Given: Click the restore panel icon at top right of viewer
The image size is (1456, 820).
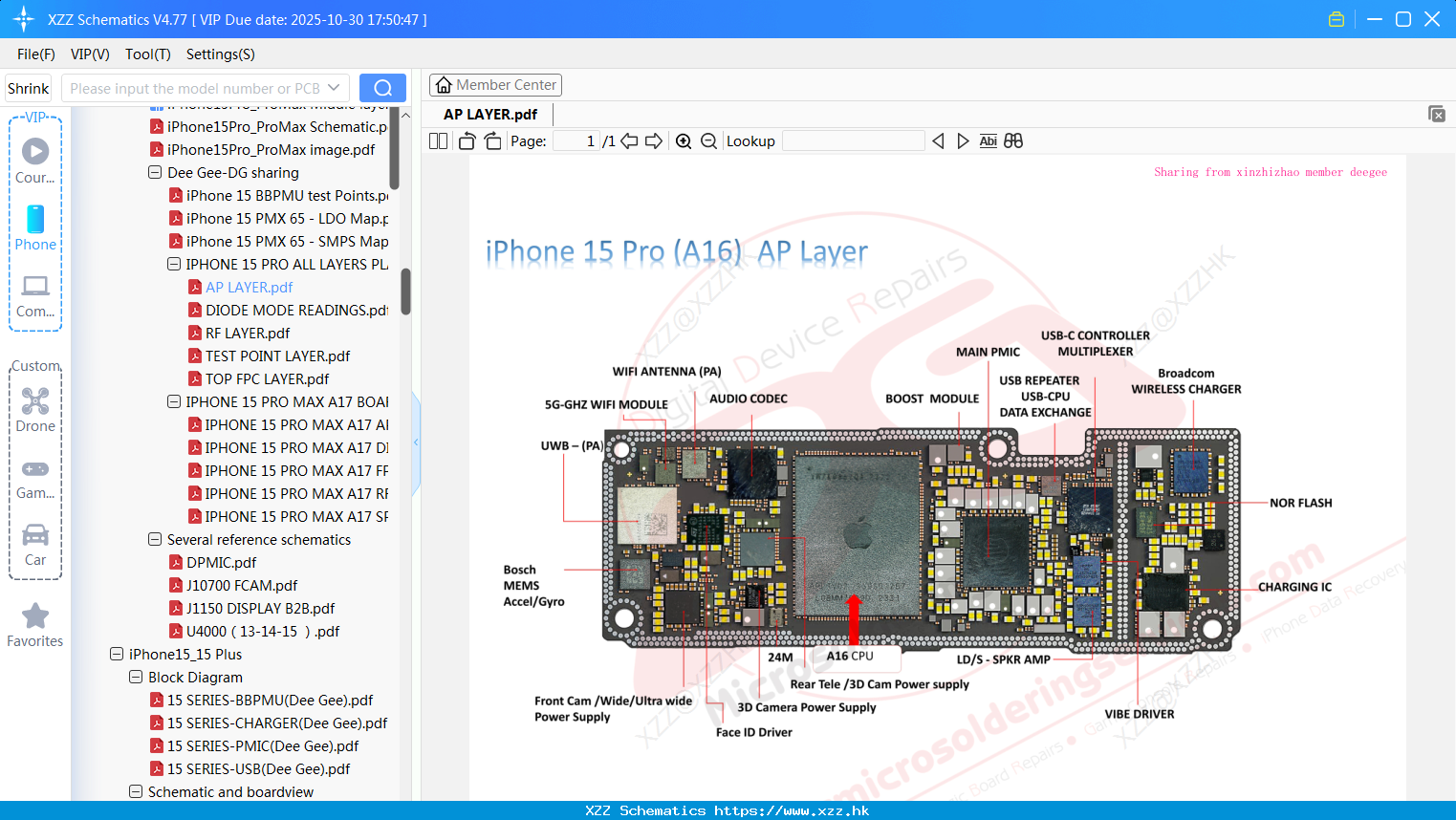Looking at the screenshot, I should point(1436,114).
